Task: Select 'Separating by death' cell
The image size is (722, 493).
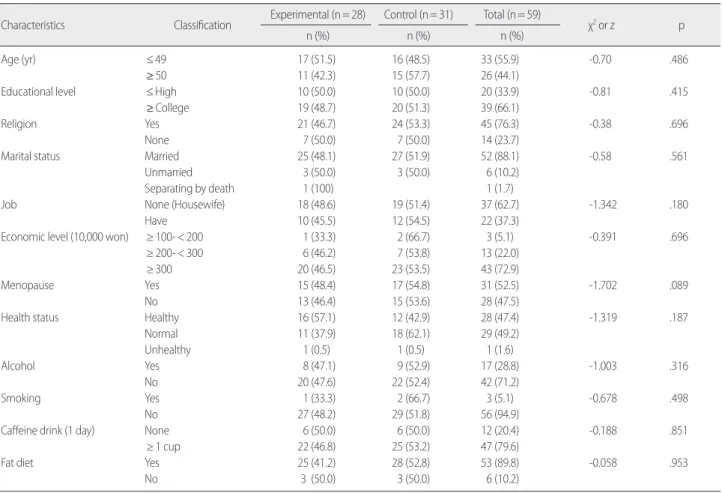Action: 189,189
